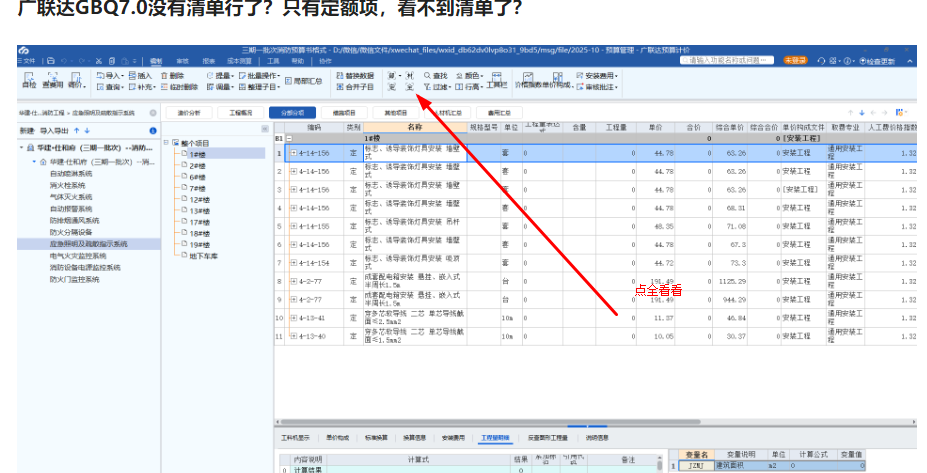This screenshot has height=473, width=927.
Task: Click the blue info icon beside 导入导出
Action: pyautogui.click(x=153, y=131)
